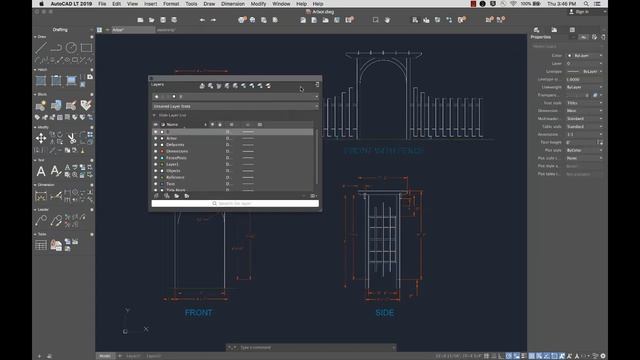The image size is (640, 360).
Task: Click the Sign In button
Action: [x=579, y=12]
